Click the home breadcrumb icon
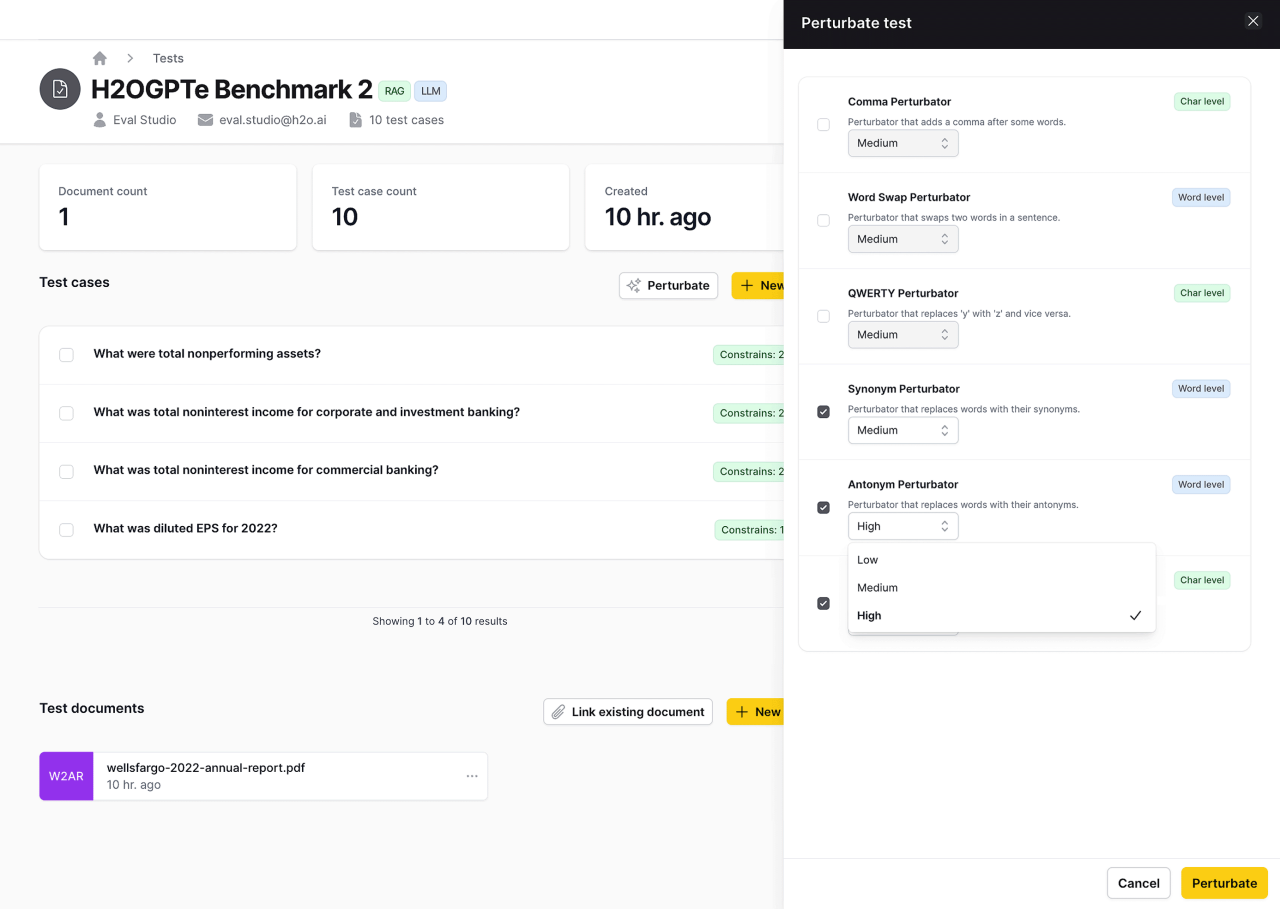 [100, 58]
